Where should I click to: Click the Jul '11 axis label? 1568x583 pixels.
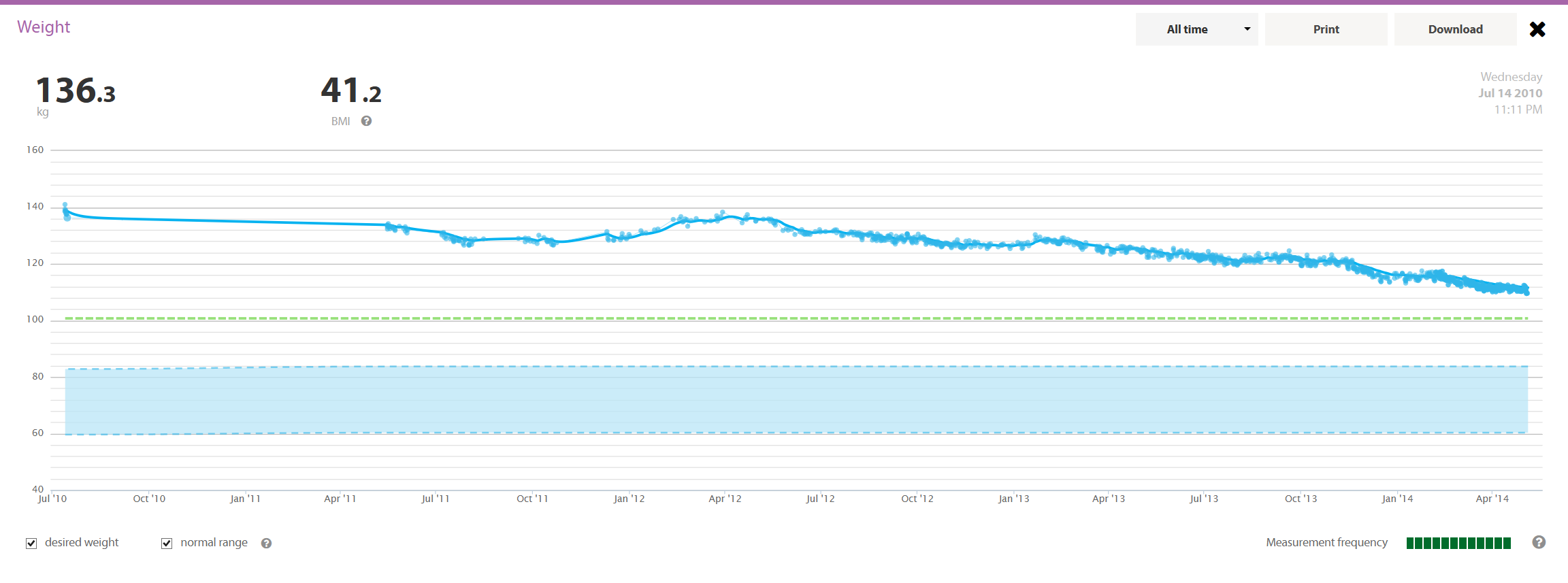click(436, 499)
